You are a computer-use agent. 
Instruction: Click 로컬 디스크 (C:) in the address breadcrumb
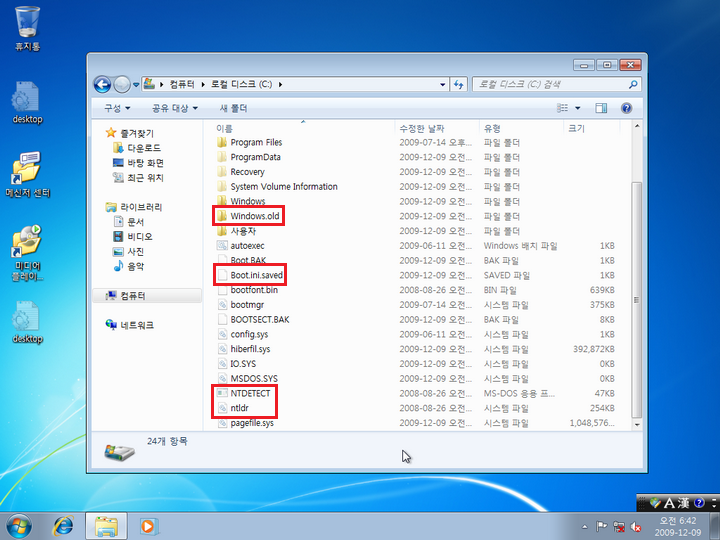coord(242,84)
